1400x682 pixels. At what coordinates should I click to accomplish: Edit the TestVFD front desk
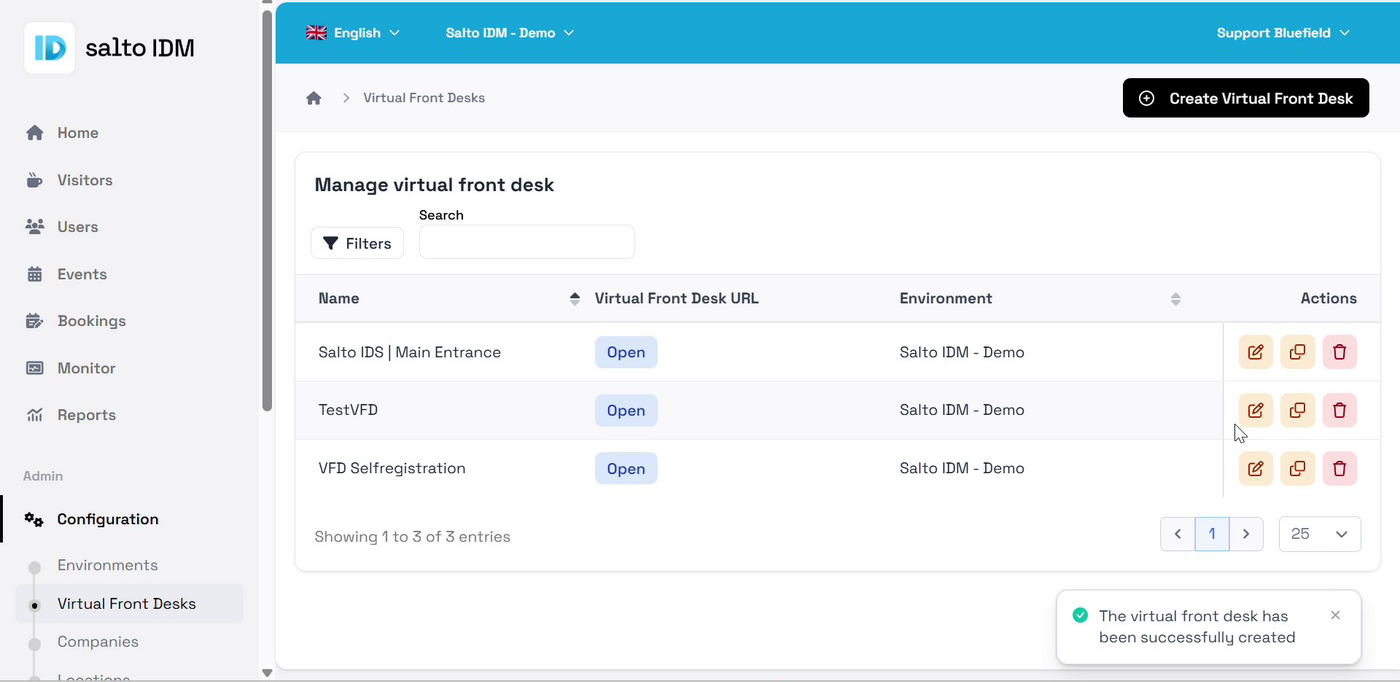[x=1256, y=410]
